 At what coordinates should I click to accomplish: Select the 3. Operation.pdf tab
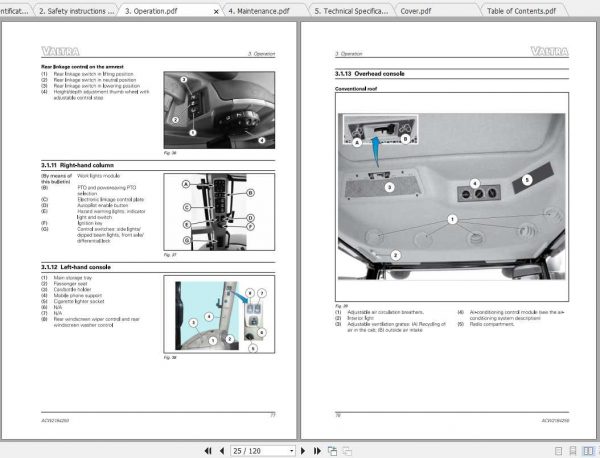[x=151, y=11]
